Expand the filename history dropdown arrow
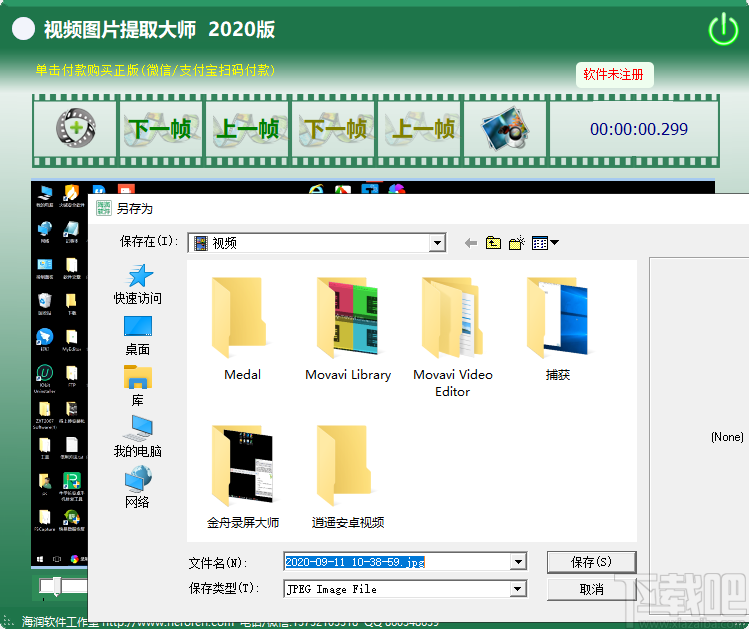Viewport: 749px width, 629px height. (518, 562)
